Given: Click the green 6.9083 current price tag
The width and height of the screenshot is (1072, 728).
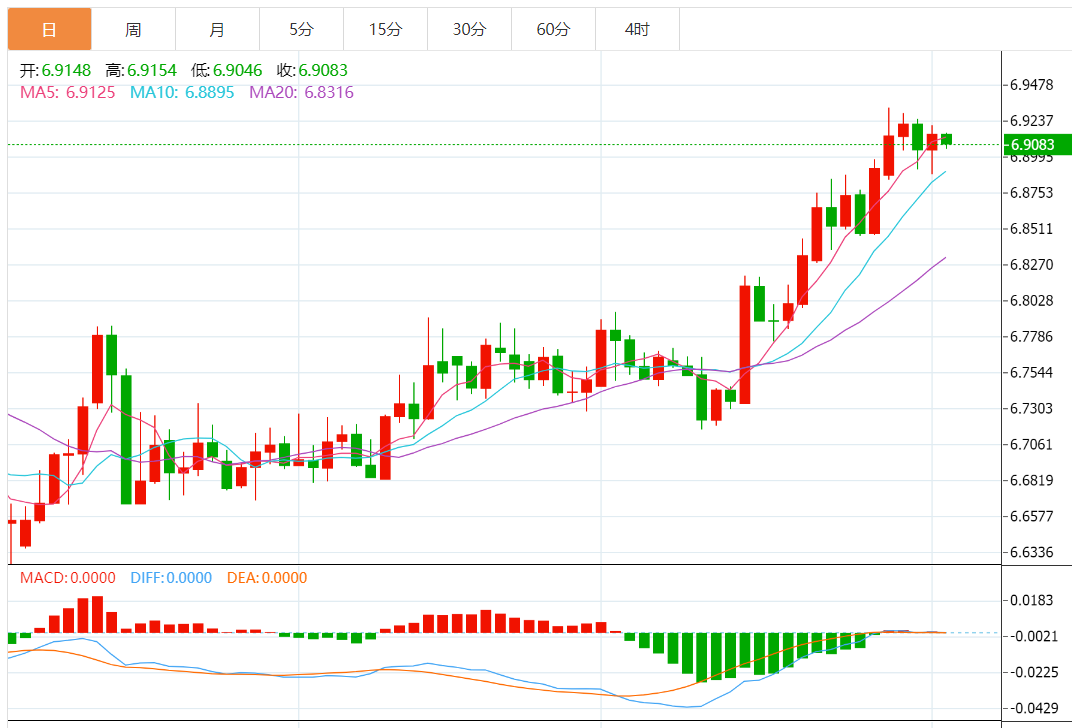Looking at the screenshot, I should (x=1037, y=144).
